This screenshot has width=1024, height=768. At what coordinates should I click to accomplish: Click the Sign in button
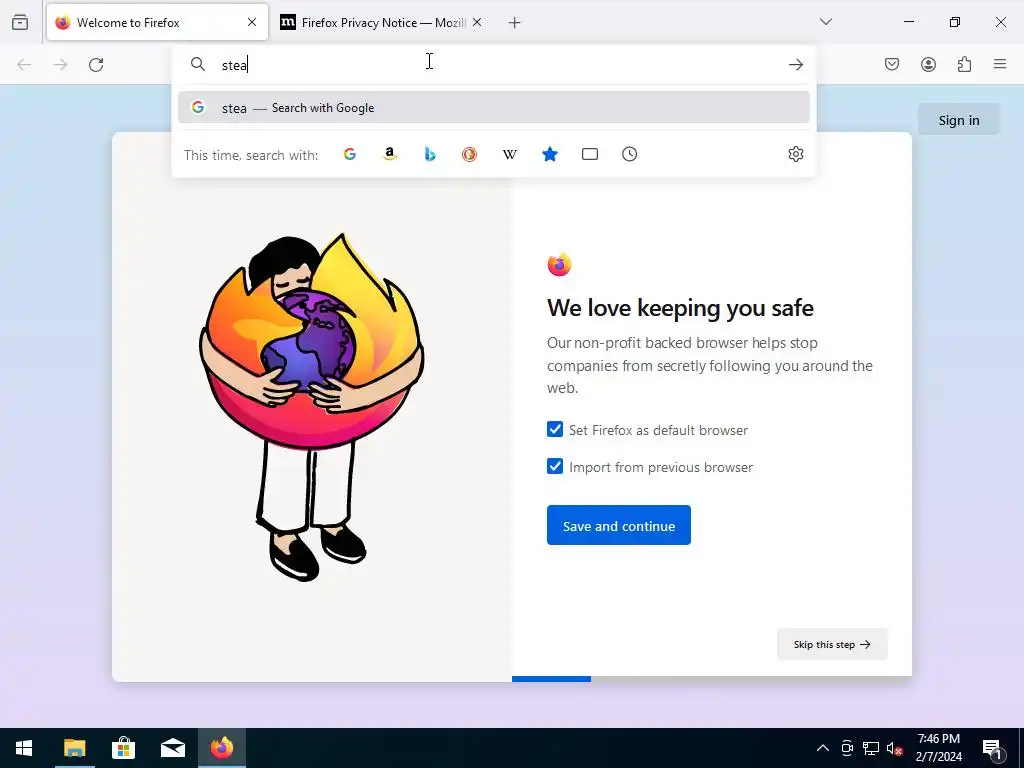point(959,120)
